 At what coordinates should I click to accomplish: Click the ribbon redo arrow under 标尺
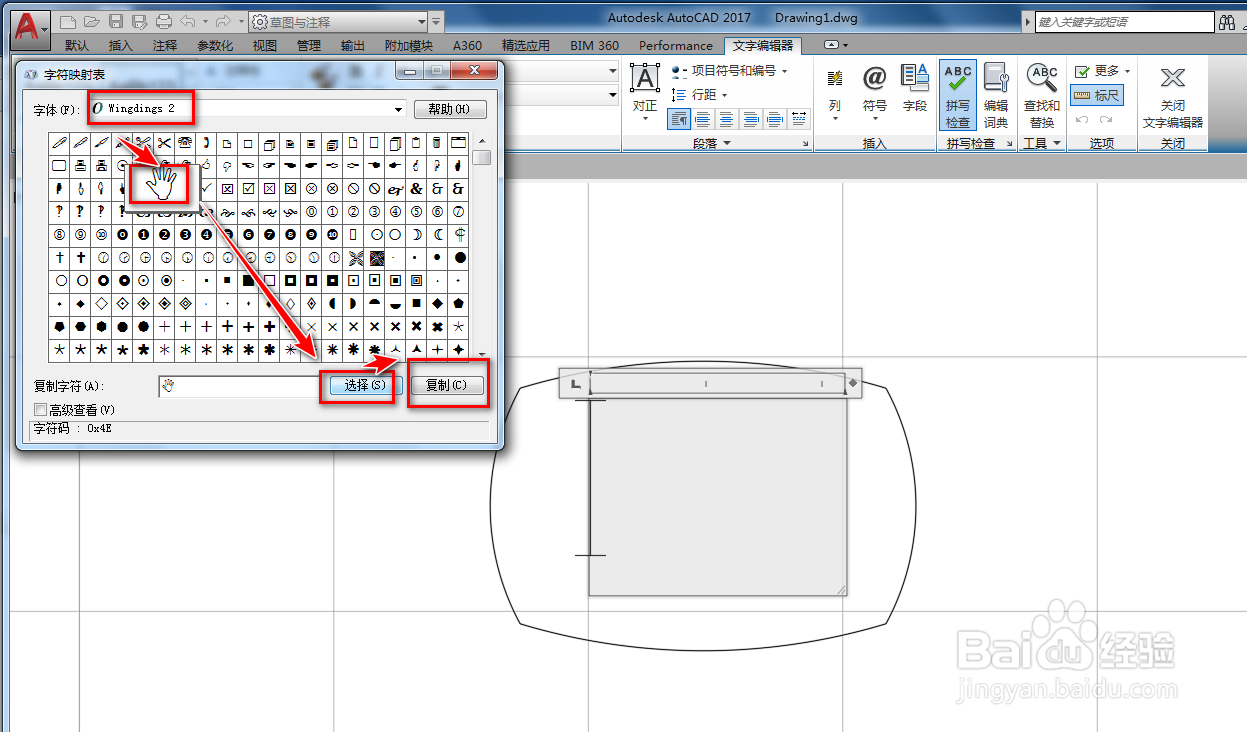[x=1106, y=119]
